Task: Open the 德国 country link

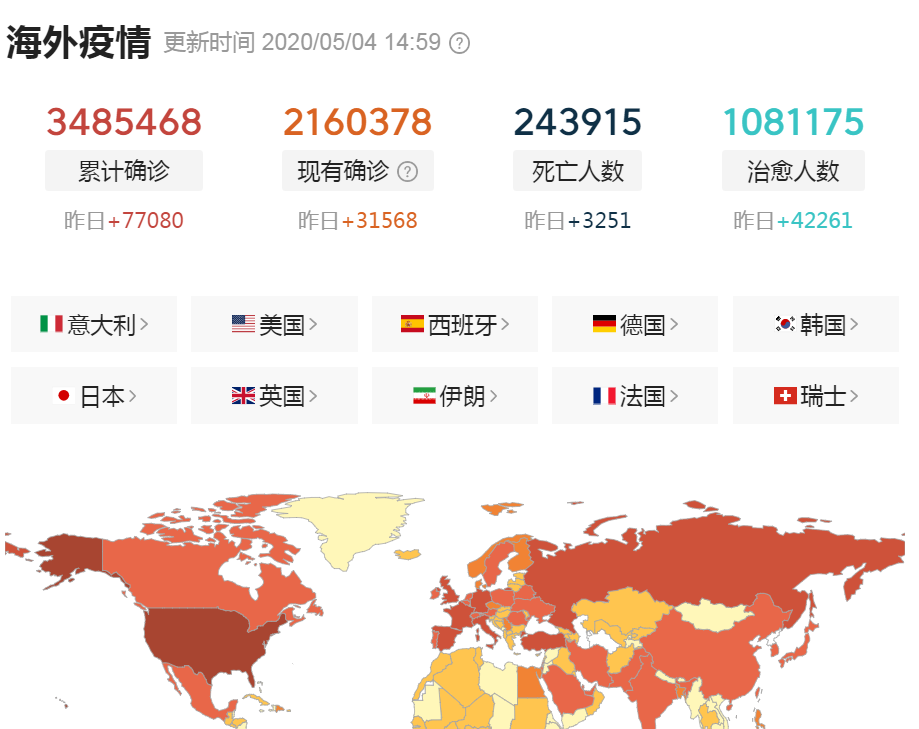Action: pyautogui.click(x=635, y=324)
